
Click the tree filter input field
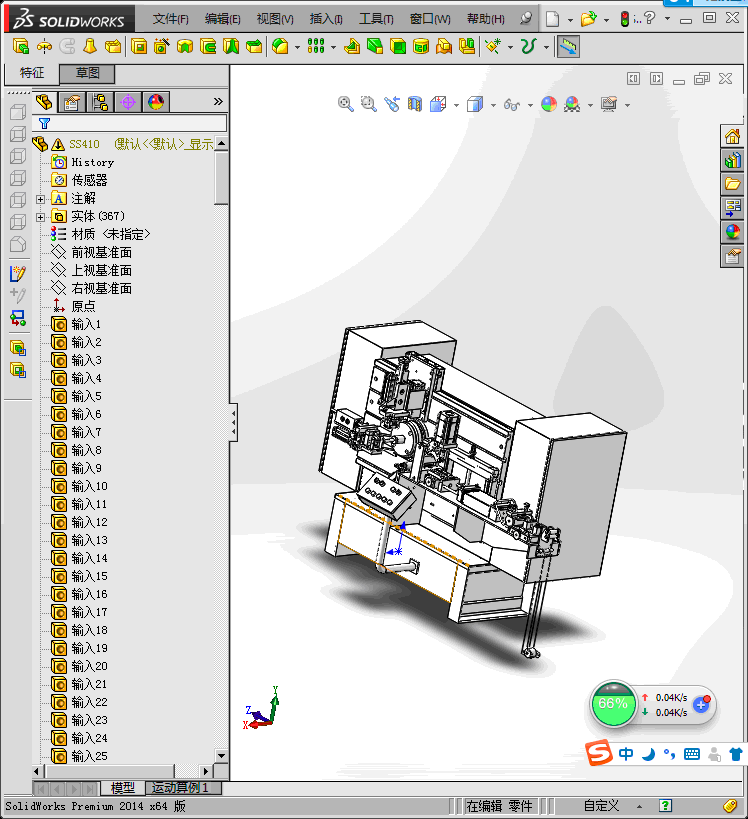130,124
